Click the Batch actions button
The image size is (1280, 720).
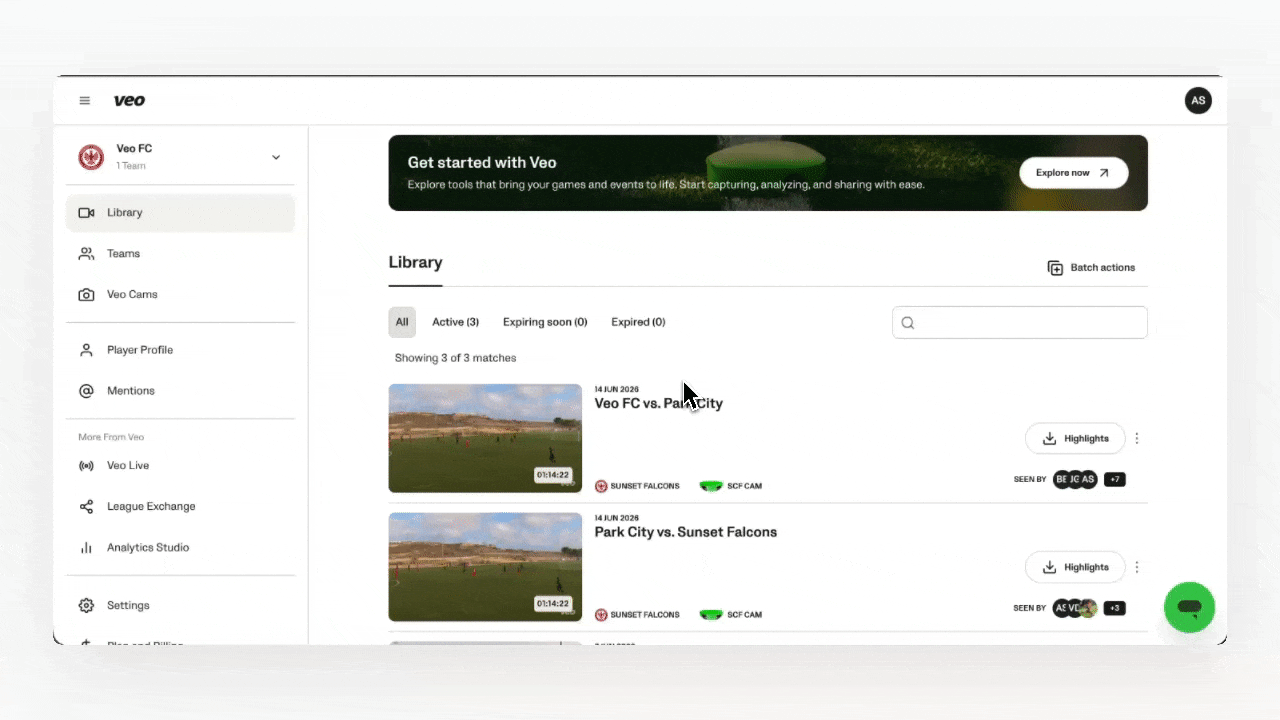[1091, 268]
